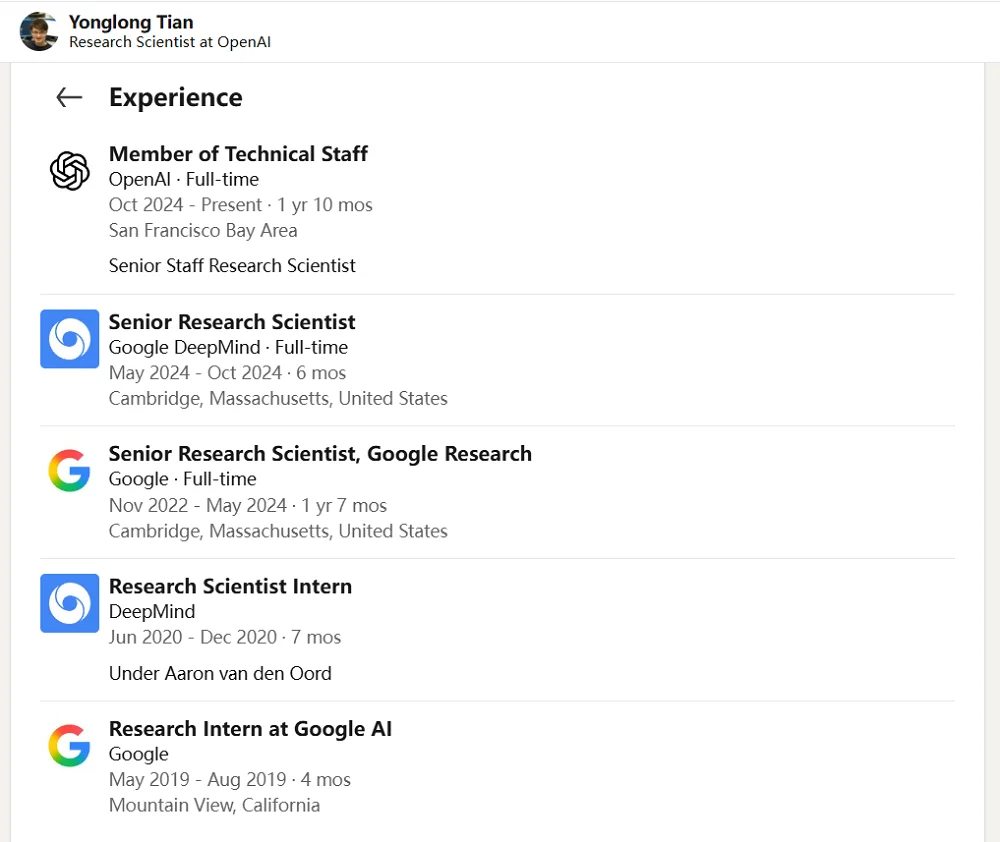Select OpenAI · Full-time company line
The height and width of the screenshot is (842, 1000).
(184, 179)
